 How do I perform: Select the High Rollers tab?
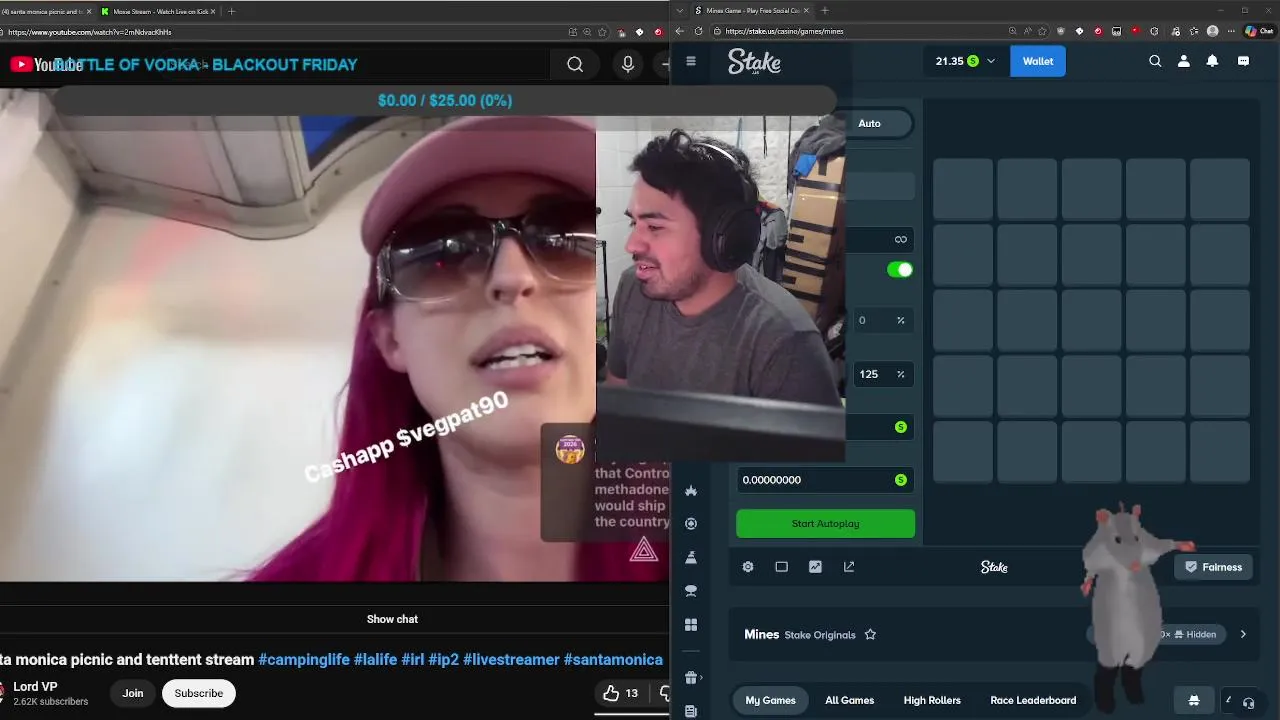(x=932, y=700)
